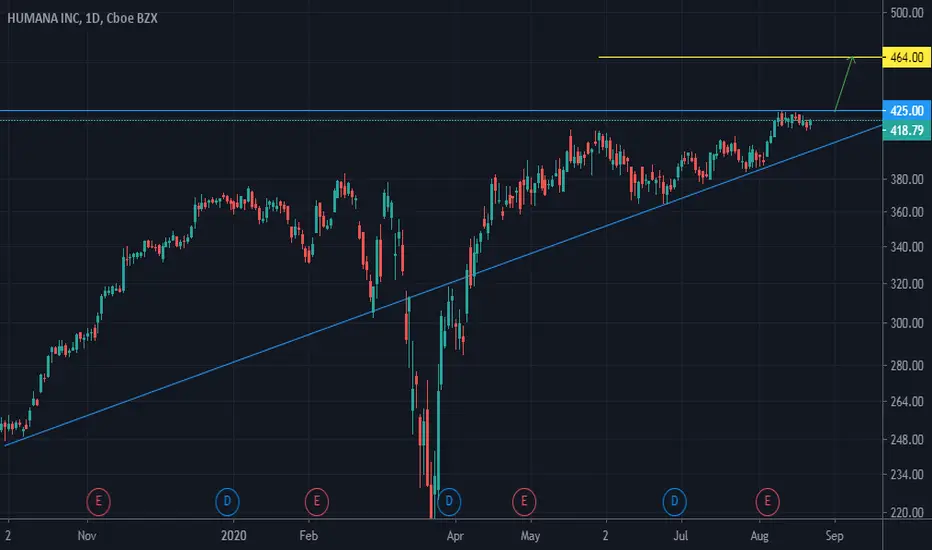Viewport: 932px width, 550px height.
Task: Click the 264.00 price axis value
Action: (x=906, y=402)
